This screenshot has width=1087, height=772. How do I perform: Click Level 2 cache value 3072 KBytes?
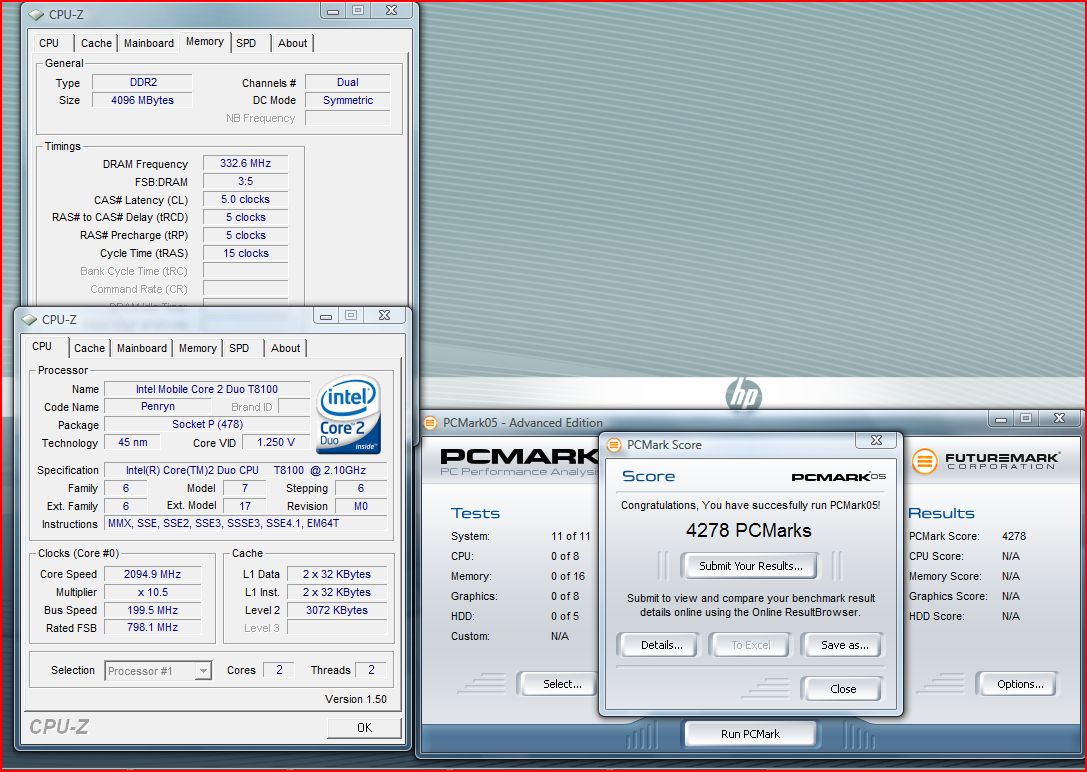[x=336, y=611]
